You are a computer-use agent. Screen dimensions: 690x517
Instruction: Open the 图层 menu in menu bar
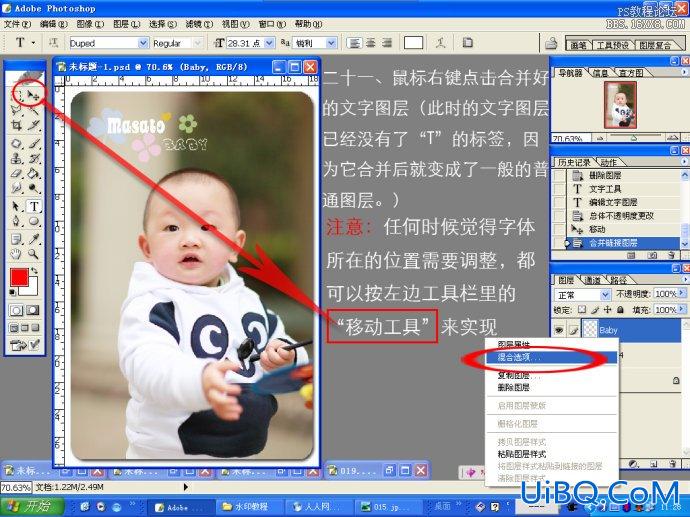click(126, 24)
